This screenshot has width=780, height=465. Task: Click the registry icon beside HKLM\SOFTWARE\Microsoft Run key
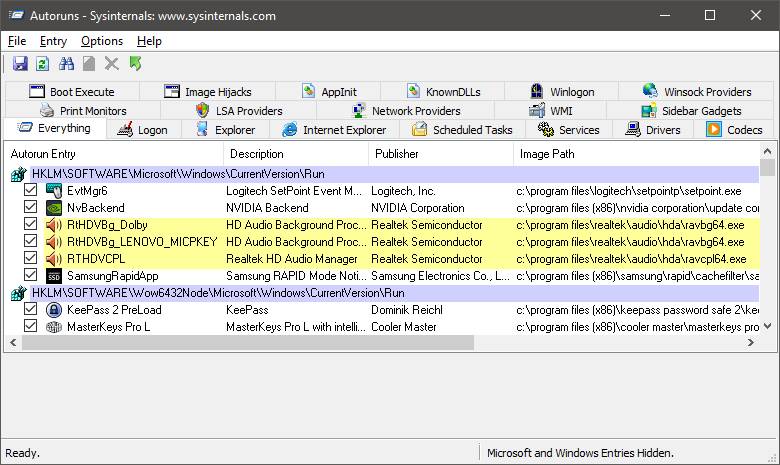pos(18,174)
